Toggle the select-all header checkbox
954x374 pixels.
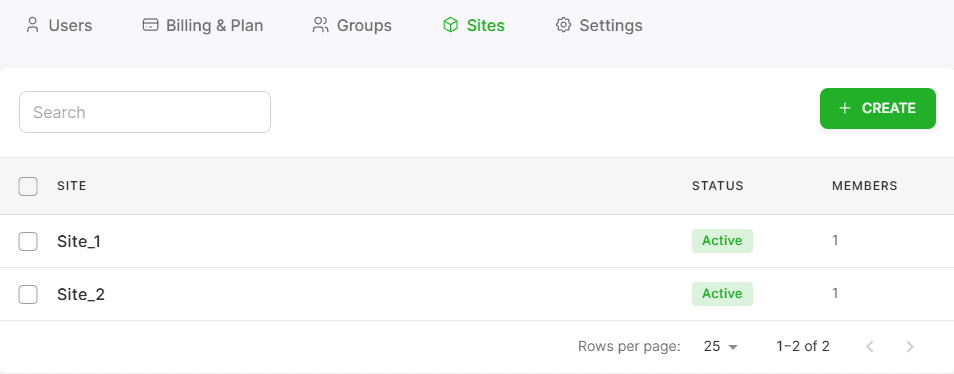point(28,186)
